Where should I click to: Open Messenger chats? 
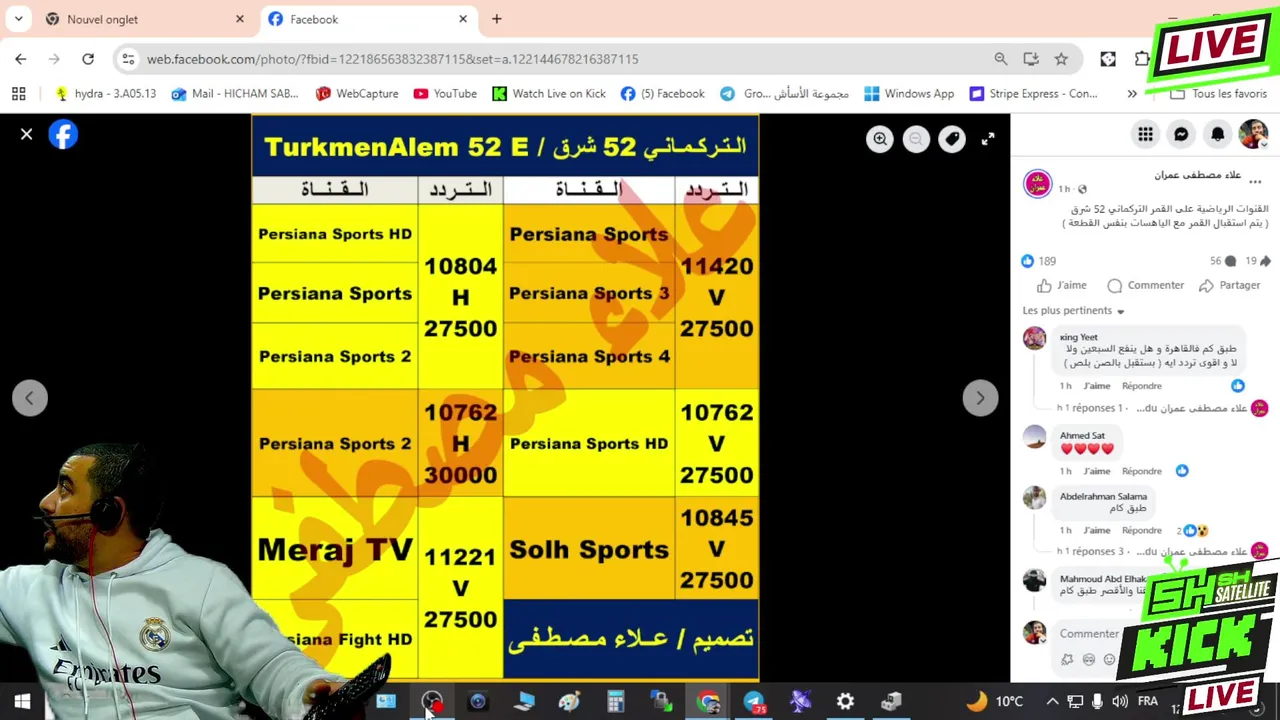click(x=1181, y=135)
